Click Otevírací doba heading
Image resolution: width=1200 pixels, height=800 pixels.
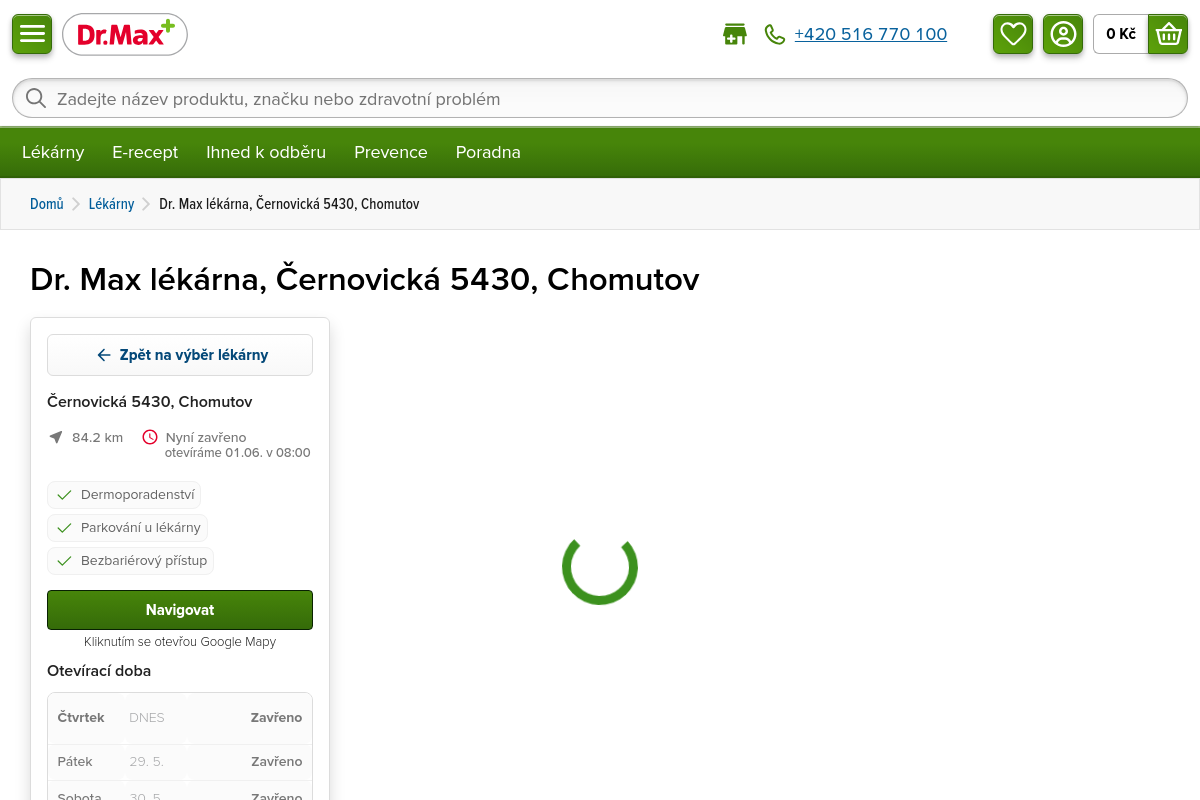tap(99, 671)
